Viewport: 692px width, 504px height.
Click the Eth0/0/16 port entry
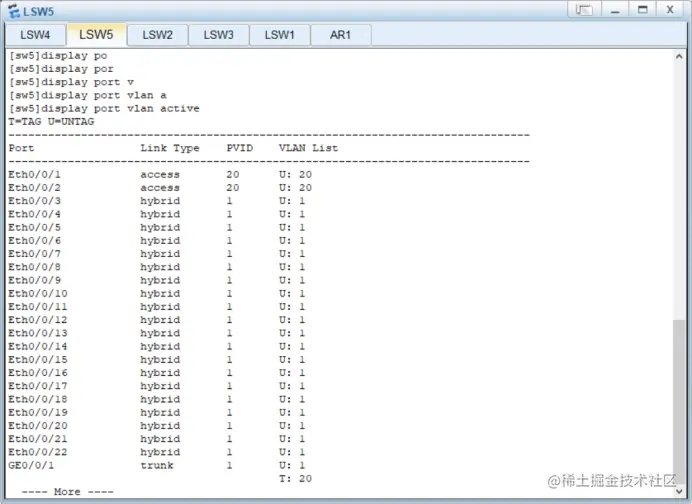click(38, 373)
